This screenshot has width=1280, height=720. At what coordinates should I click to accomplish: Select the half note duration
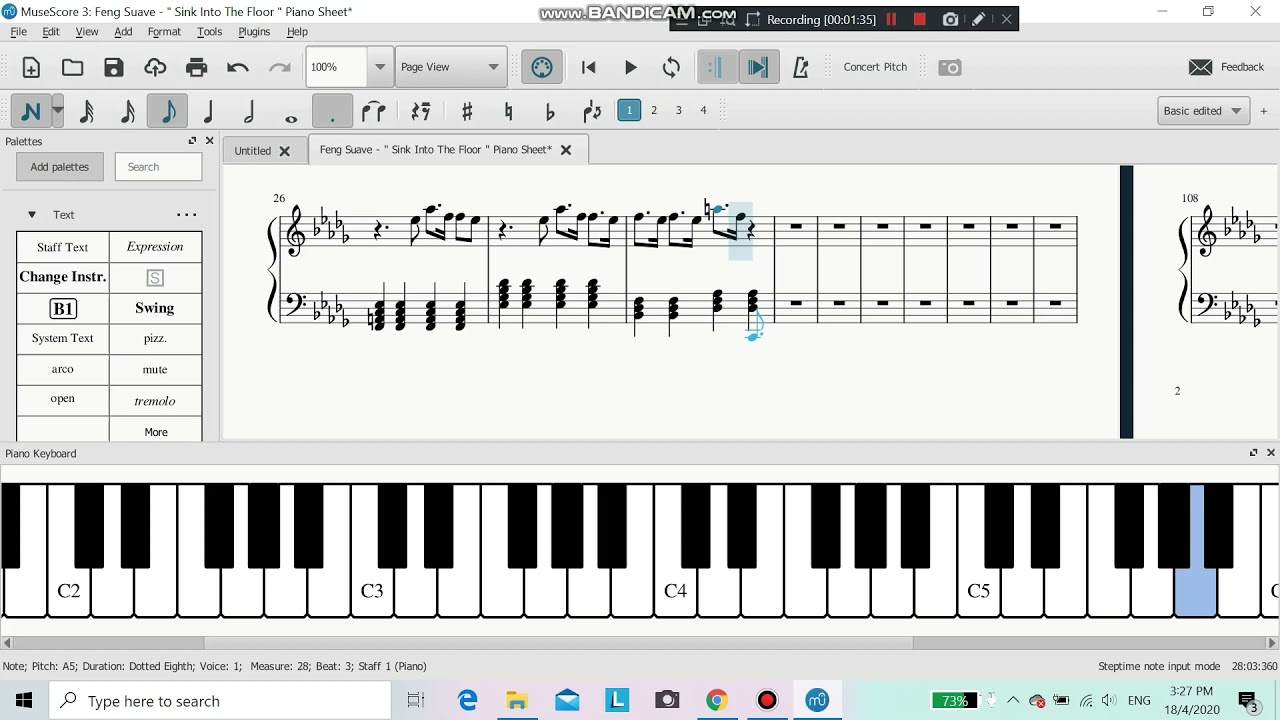point(250,111)
